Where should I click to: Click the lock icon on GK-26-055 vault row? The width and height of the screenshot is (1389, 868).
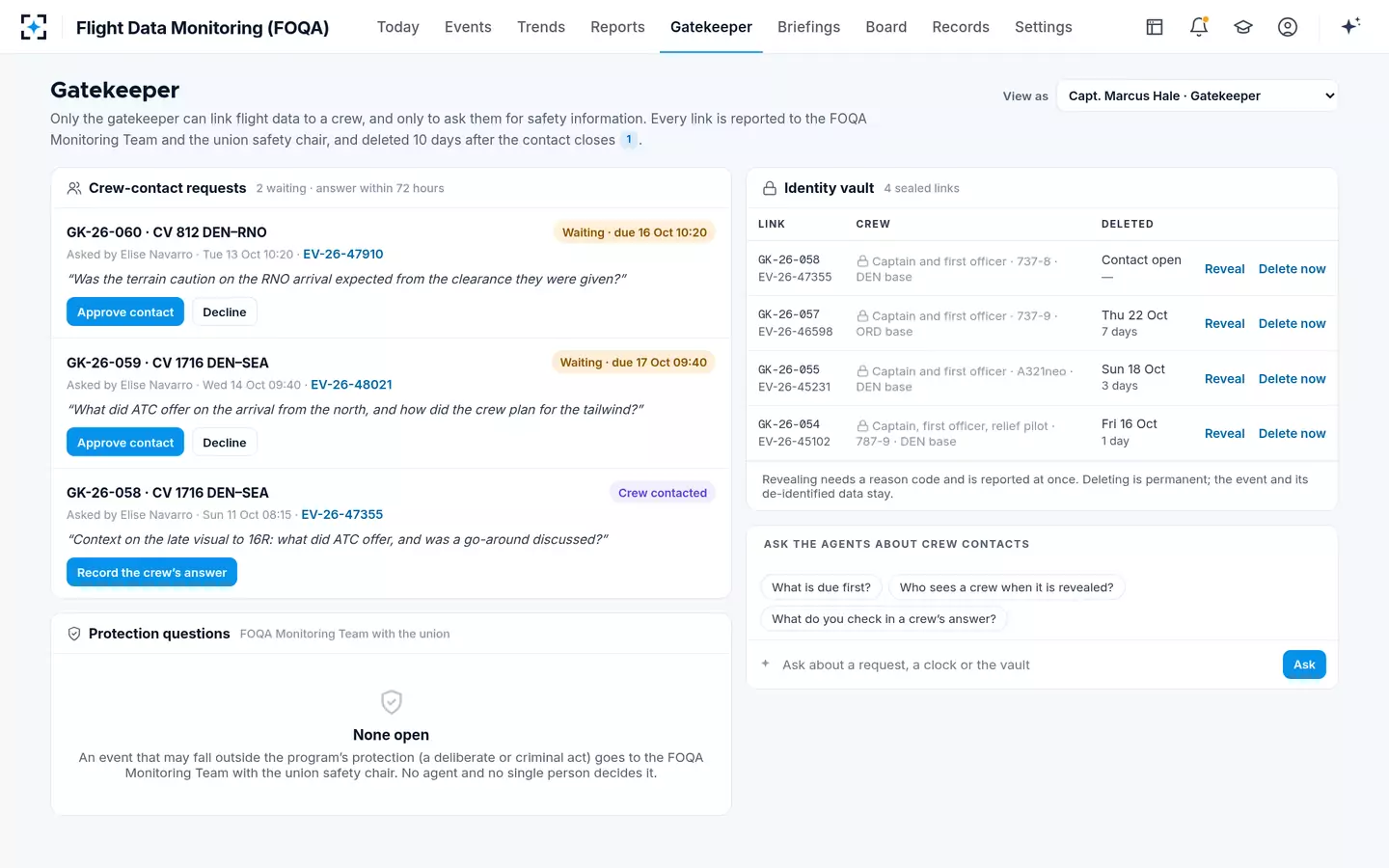(x=862, y=371)
